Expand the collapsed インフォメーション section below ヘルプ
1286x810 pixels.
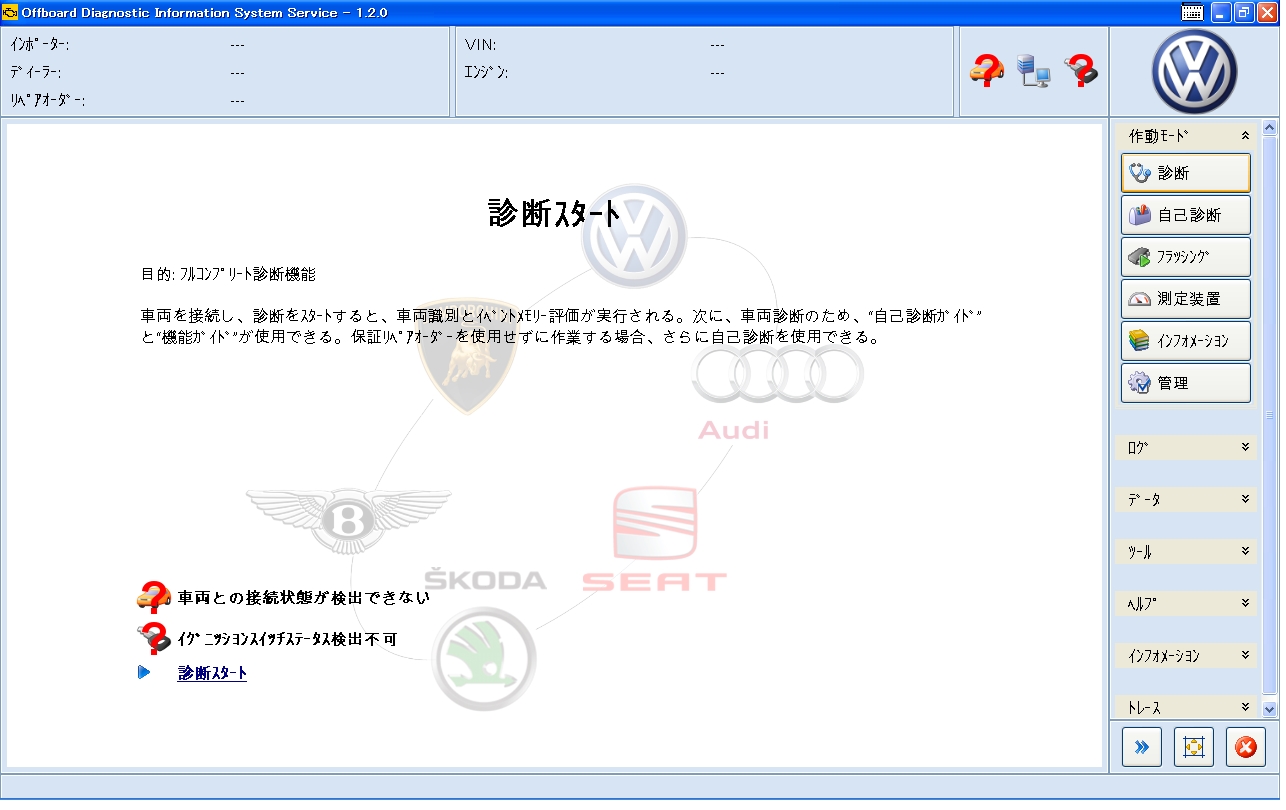[x=1186, y=655]
